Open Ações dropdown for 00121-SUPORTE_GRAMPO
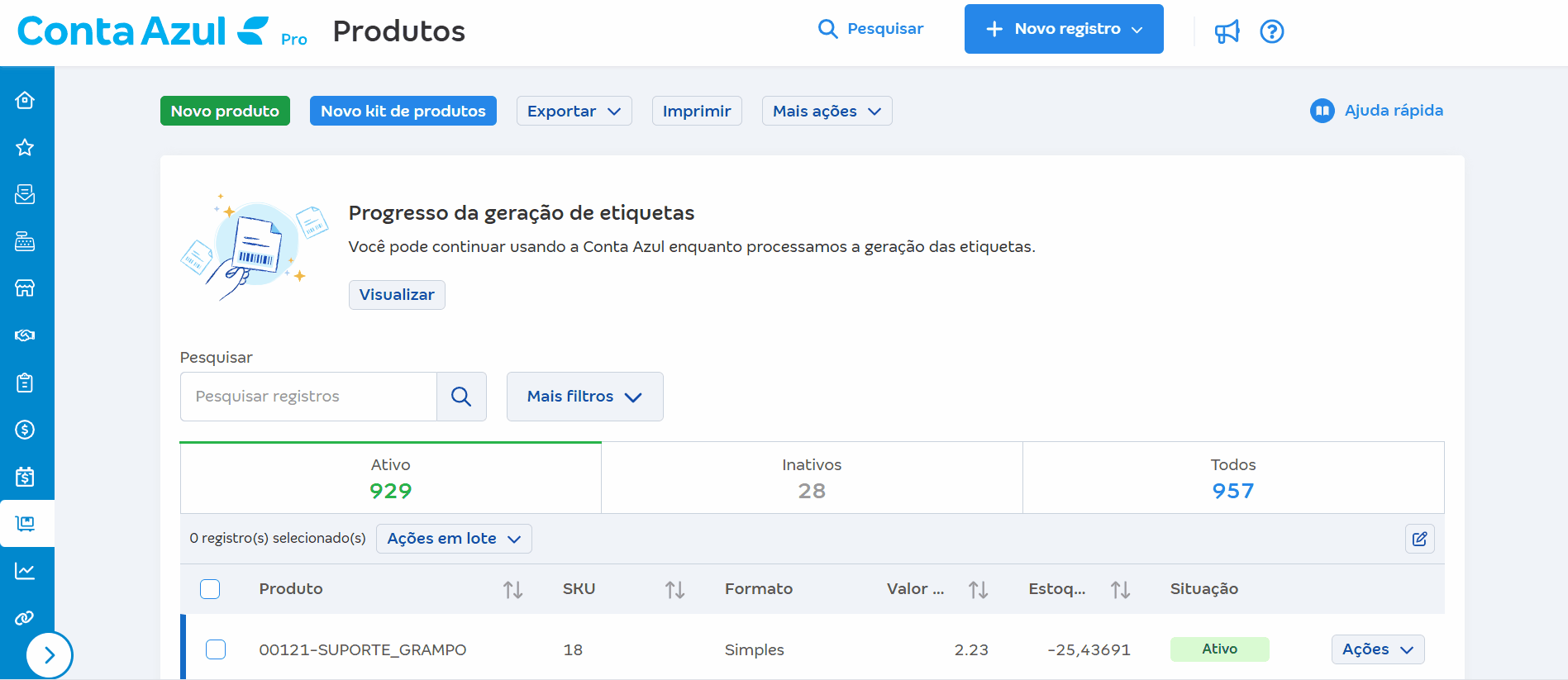Image resolution: width=1568 pixels, height=680 pixels. pyautogui.click(x=1378, y=649)
